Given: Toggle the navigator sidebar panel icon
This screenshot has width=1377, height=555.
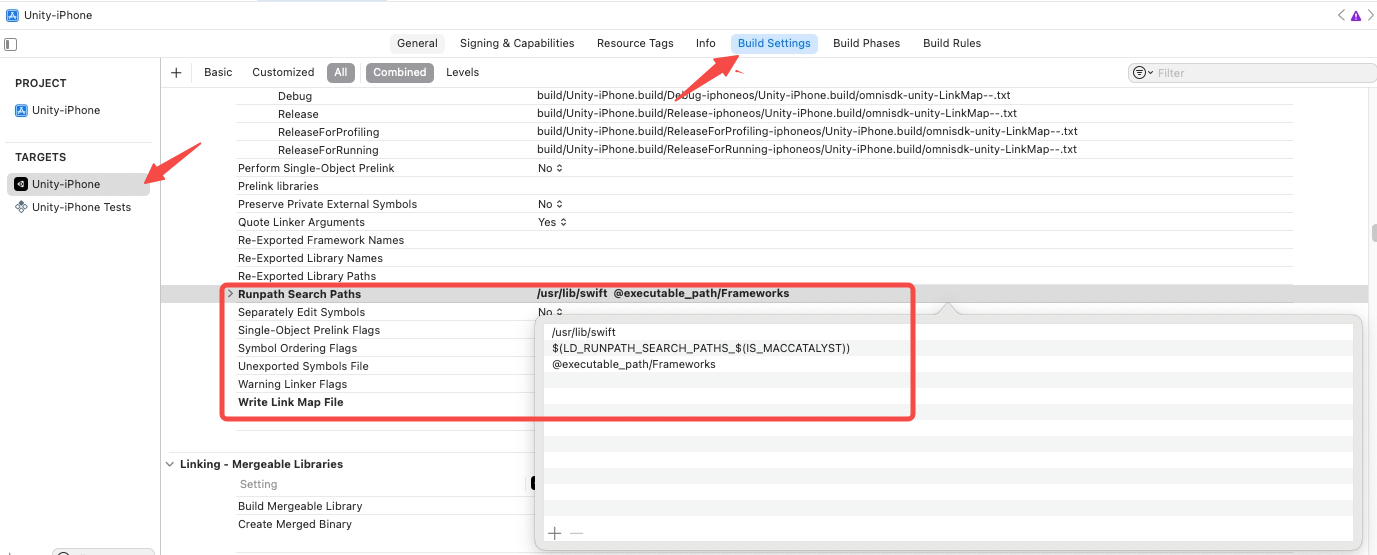Looking at the screenshot, I should 10,44.
